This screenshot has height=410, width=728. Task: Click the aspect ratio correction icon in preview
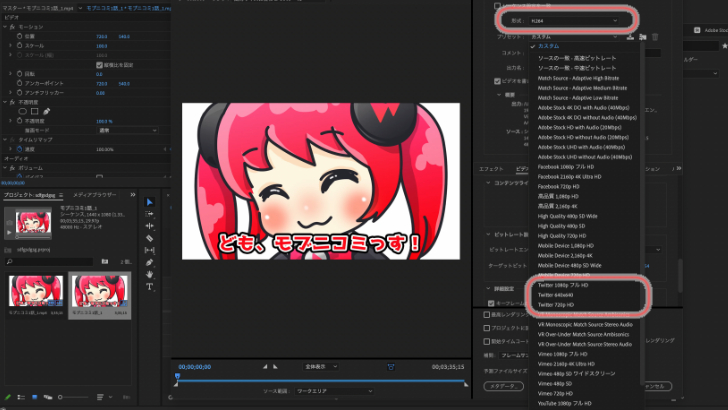[x=391, y=367]
